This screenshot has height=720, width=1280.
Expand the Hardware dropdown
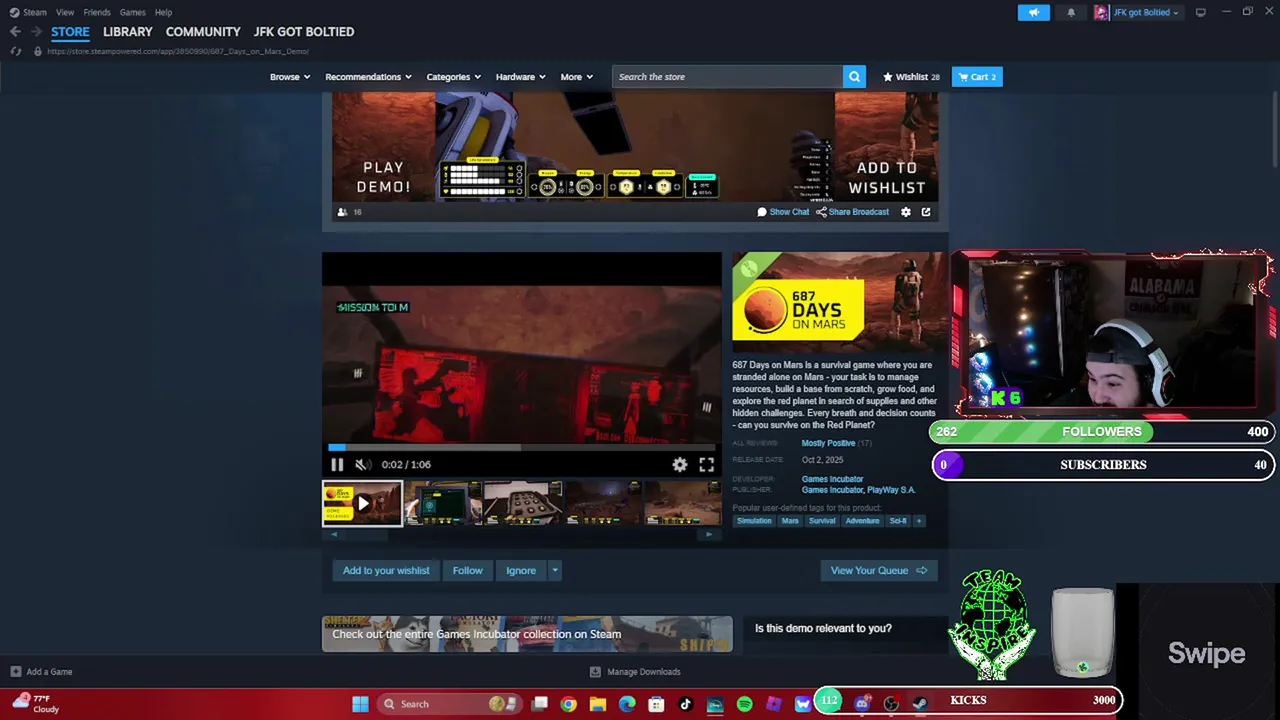click(x=521, y=77)
